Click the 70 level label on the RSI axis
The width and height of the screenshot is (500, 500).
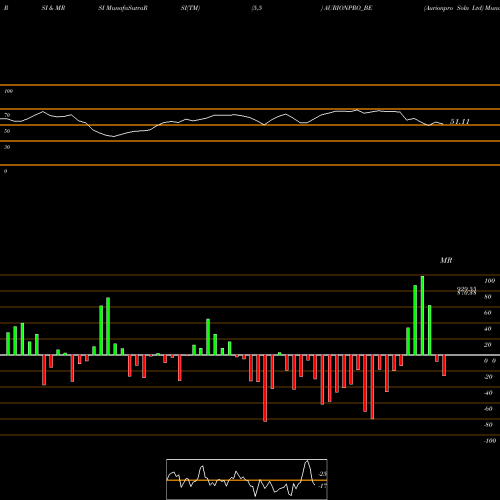pyautogui.click(x=7, y=115)
